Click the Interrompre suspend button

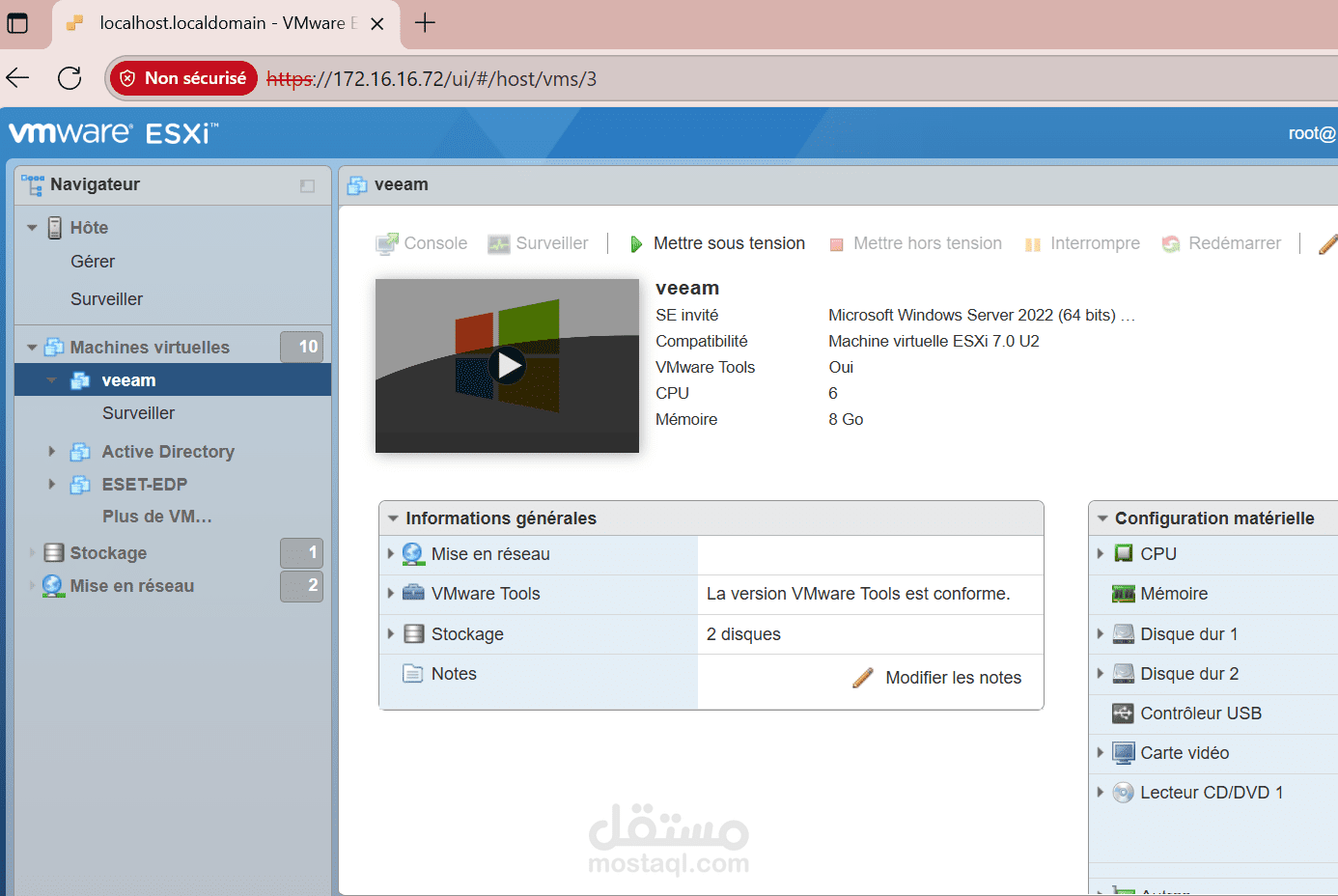(1082, 243)
